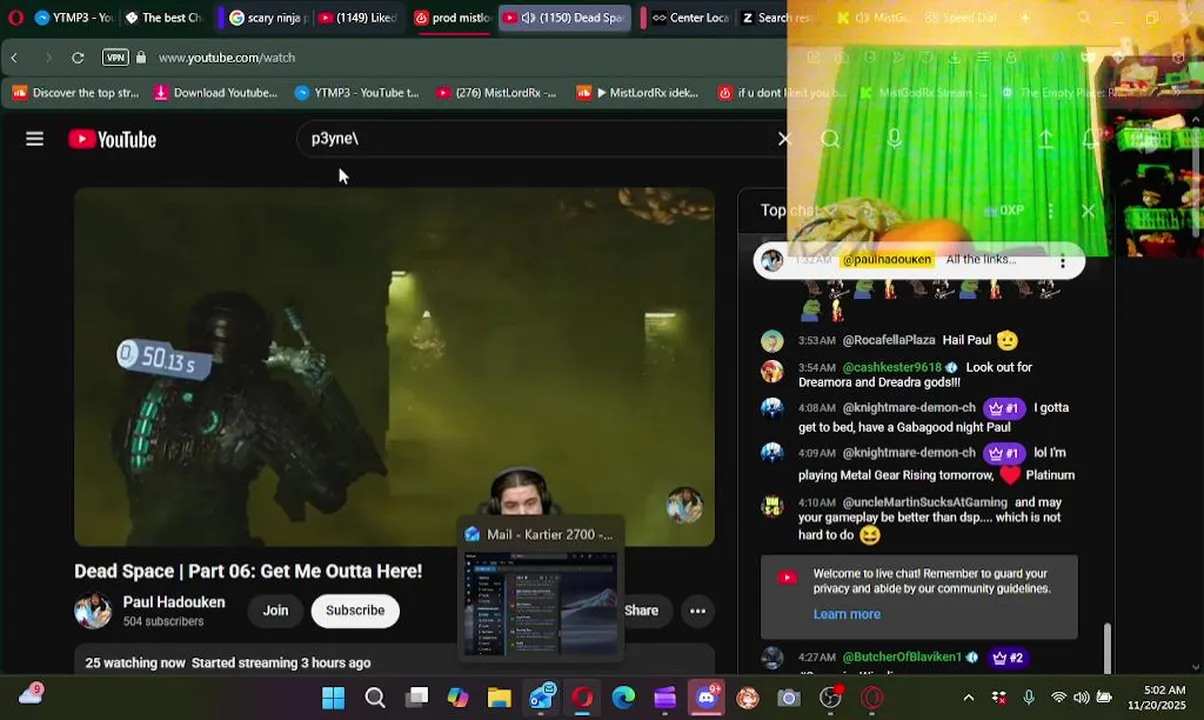Image resolution: width=1204 pixels, height=720 pixels.
Task: Click the Join button
Action: [275, 610]
